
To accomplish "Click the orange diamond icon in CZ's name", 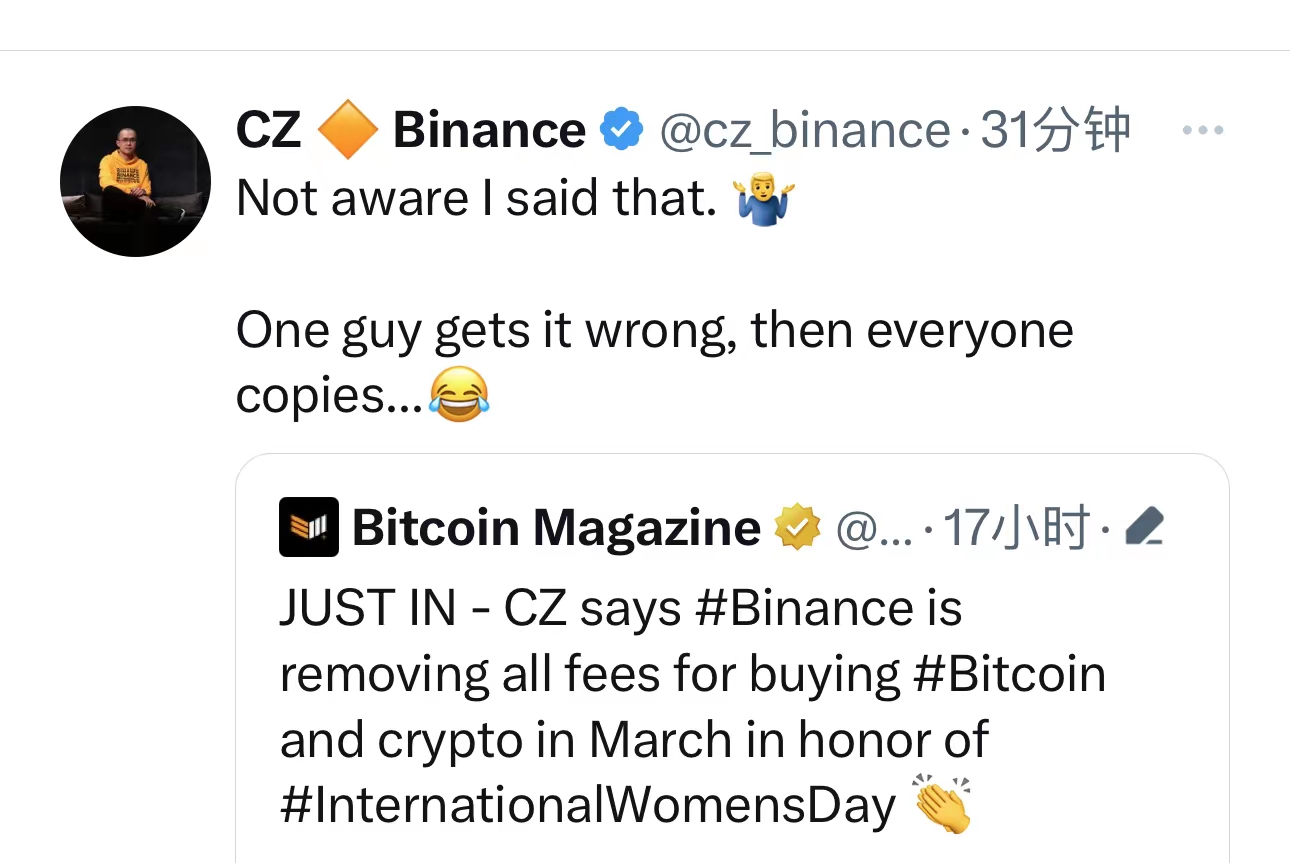I will click(347, 131).
